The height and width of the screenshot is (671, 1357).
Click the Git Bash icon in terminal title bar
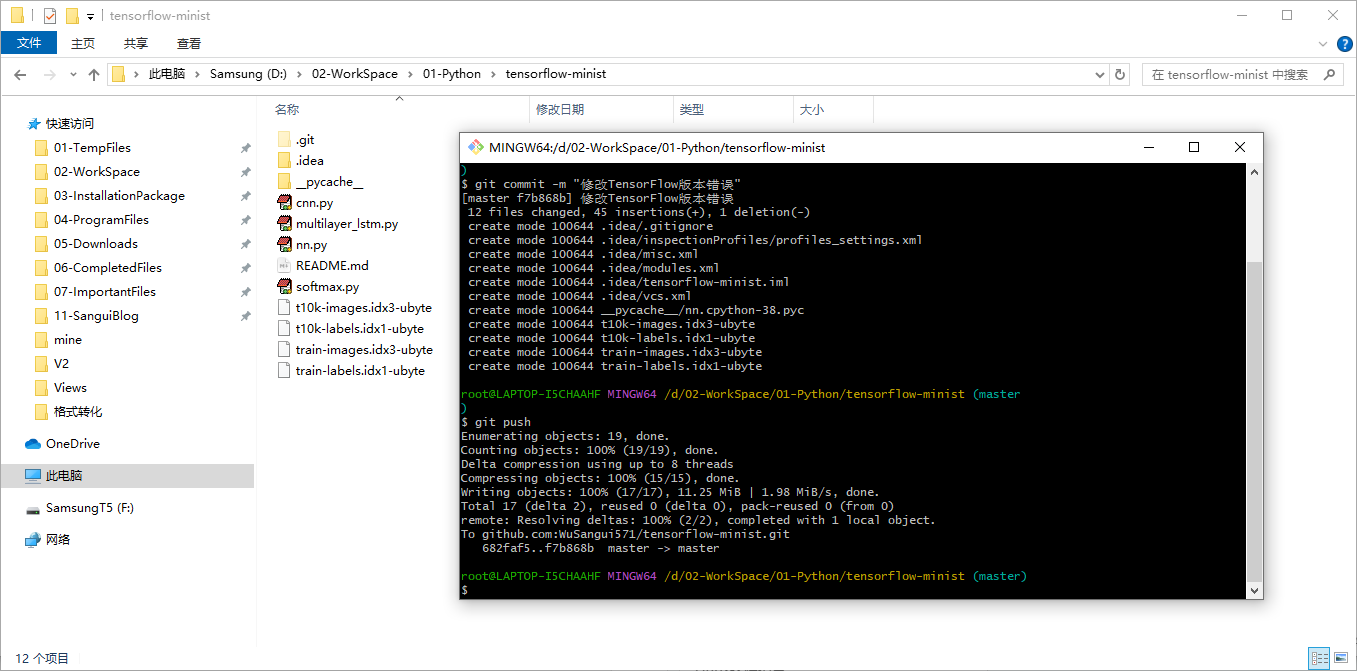click(x=475, y=147)
